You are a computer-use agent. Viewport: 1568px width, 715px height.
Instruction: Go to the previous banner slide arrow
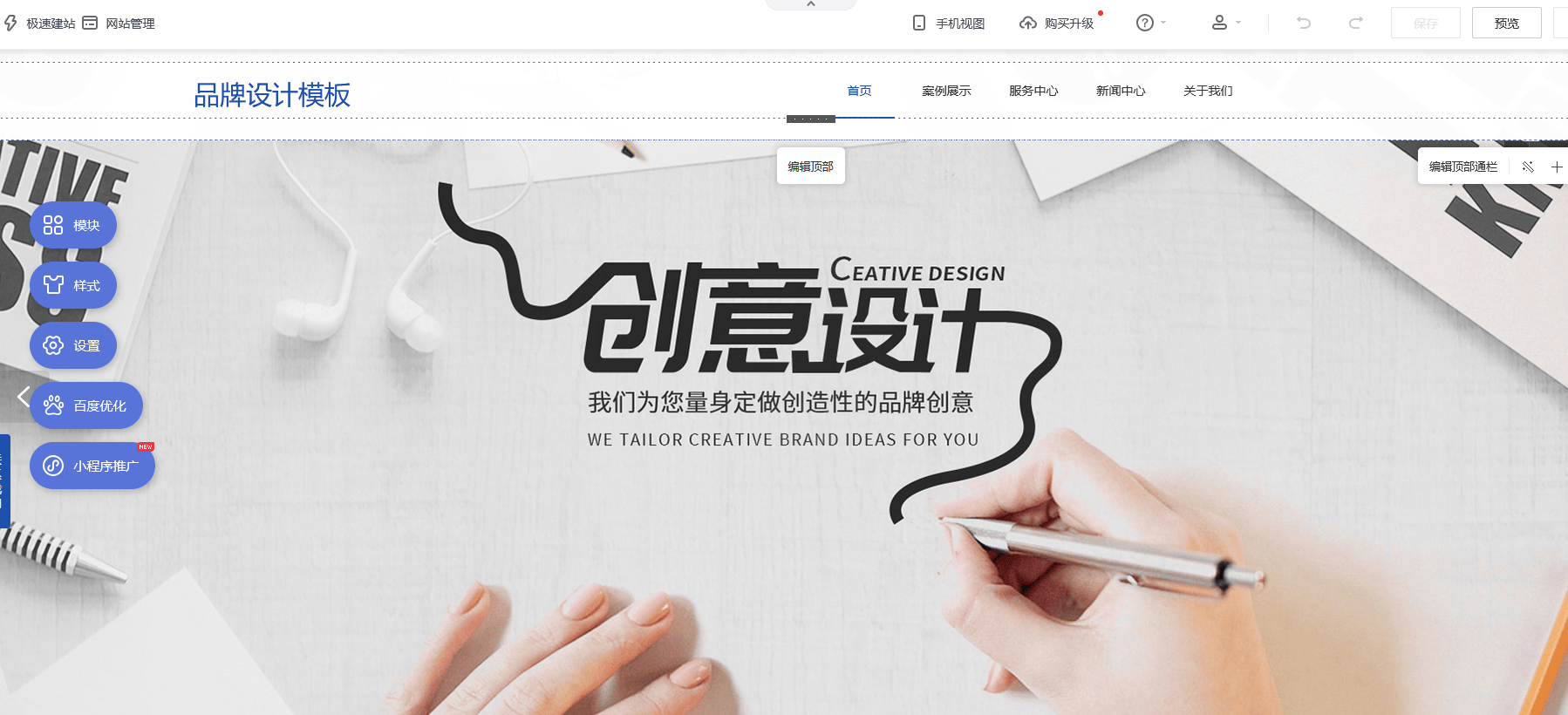coord(24,398)
